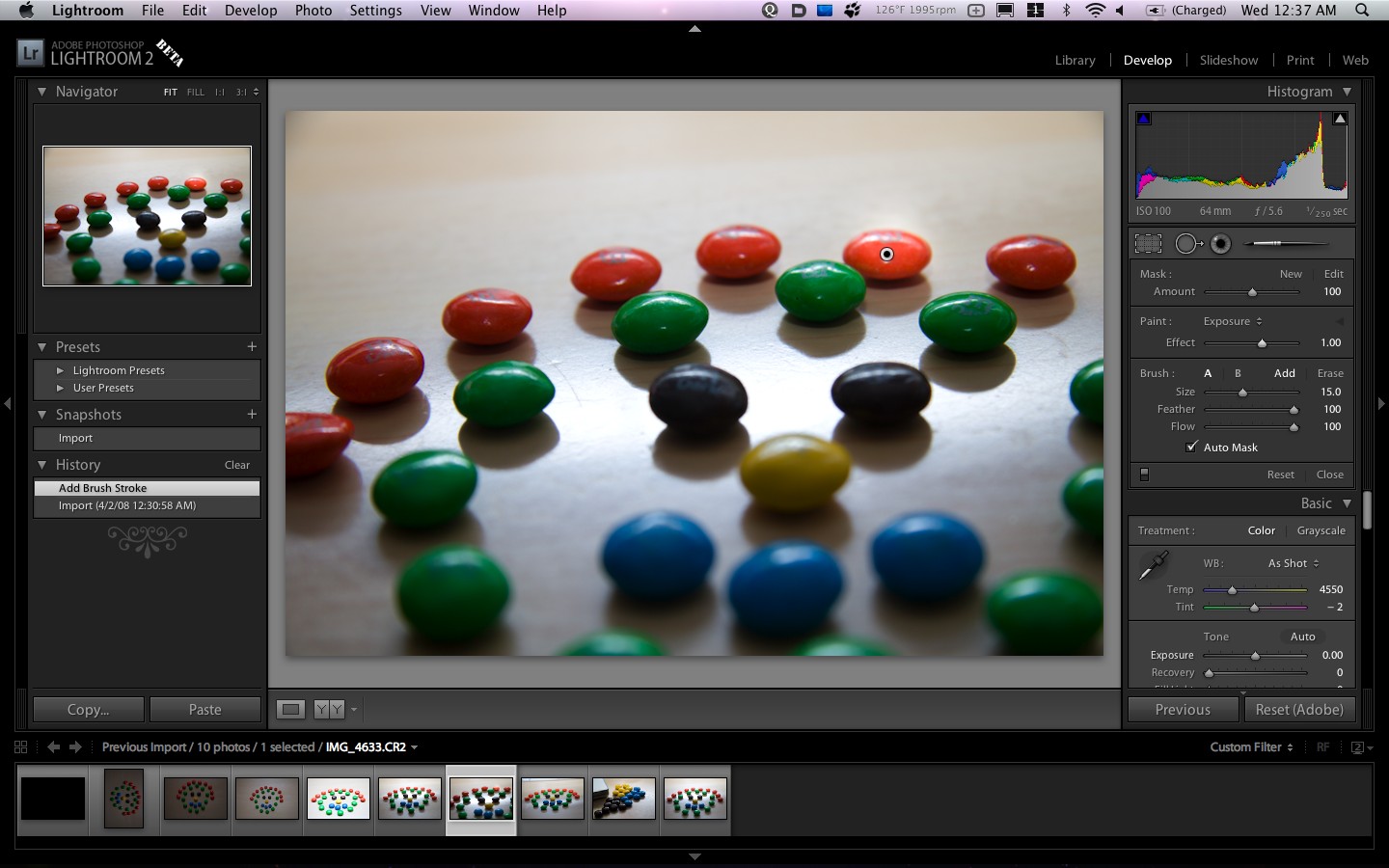
Task: Open Grid view from the filmstrip toolbar
Action: tap(19, 746)
